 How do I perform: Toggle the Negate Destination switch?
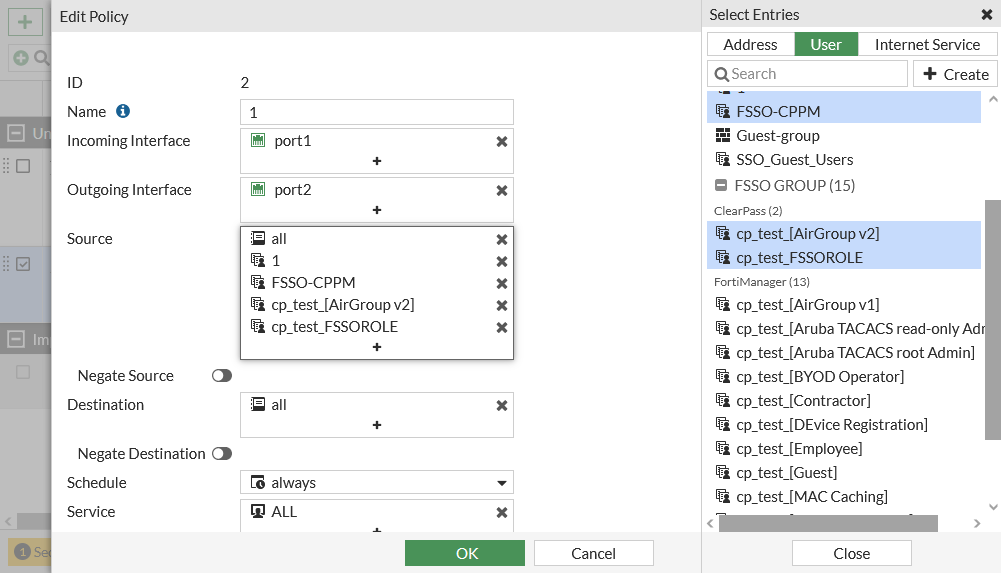(221, 454)
